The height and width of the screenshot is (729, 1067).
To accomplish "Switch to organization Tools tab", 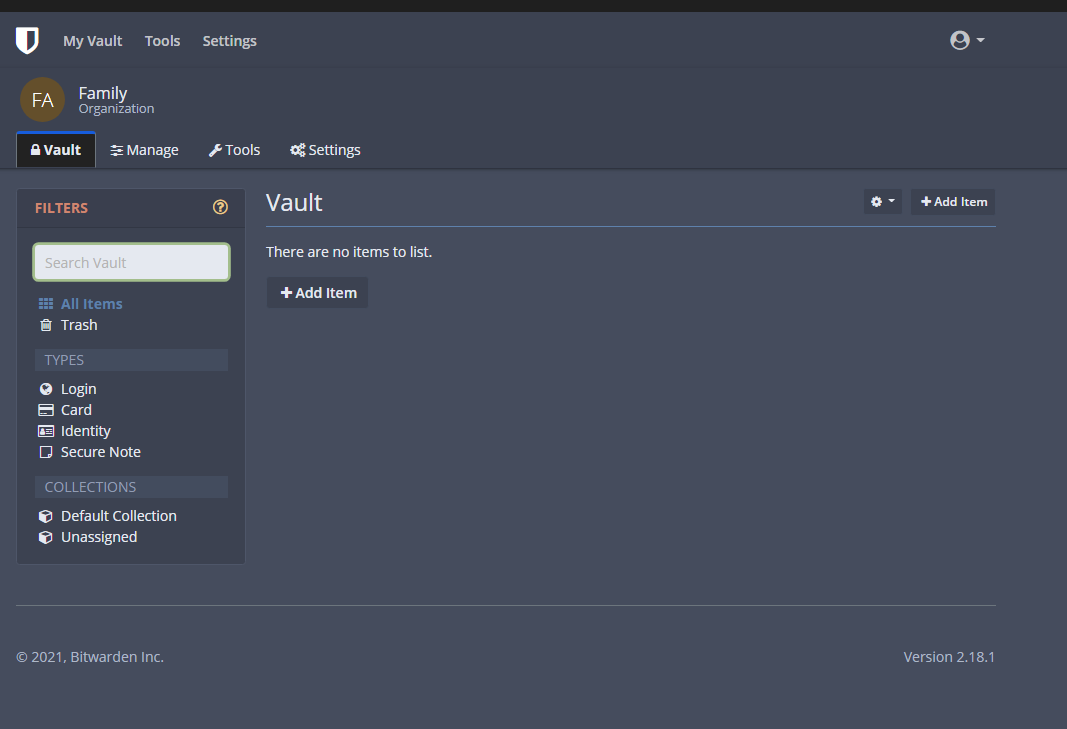I will click(234, 150).
